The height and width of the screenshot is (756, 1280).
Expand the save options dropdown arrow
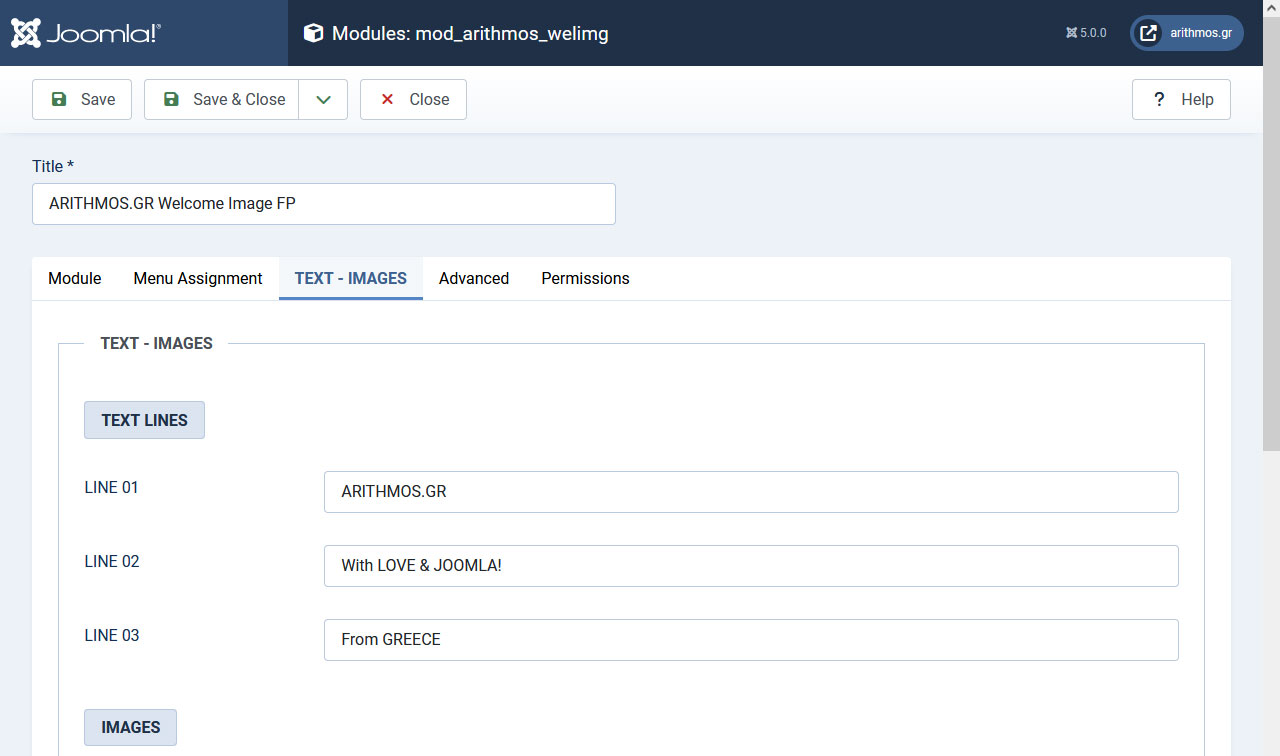click(323, 99)
